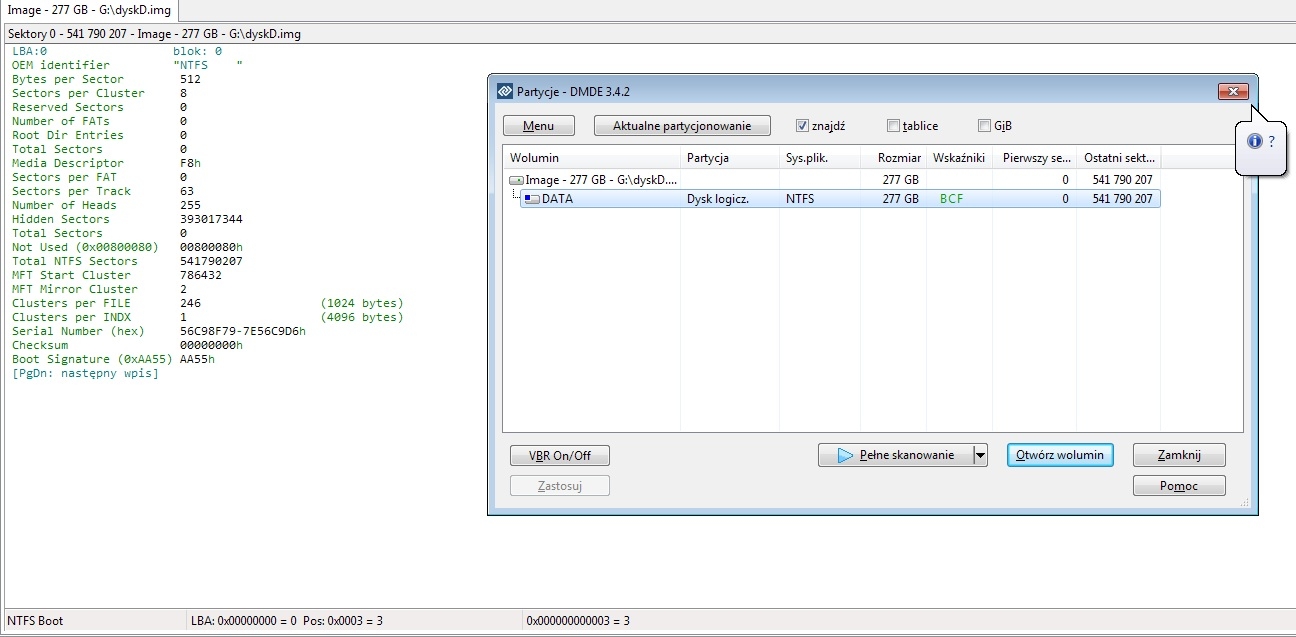Click the VBR On/Off button
The height and width of the screenshot is (637, 1296).
[560, 455]
